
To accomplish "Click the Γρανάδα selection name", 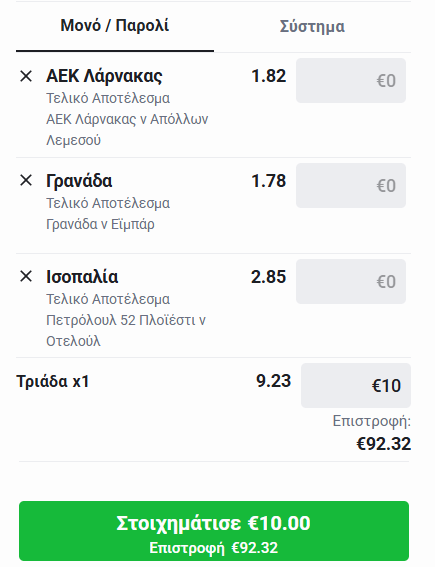I will 79,181.
